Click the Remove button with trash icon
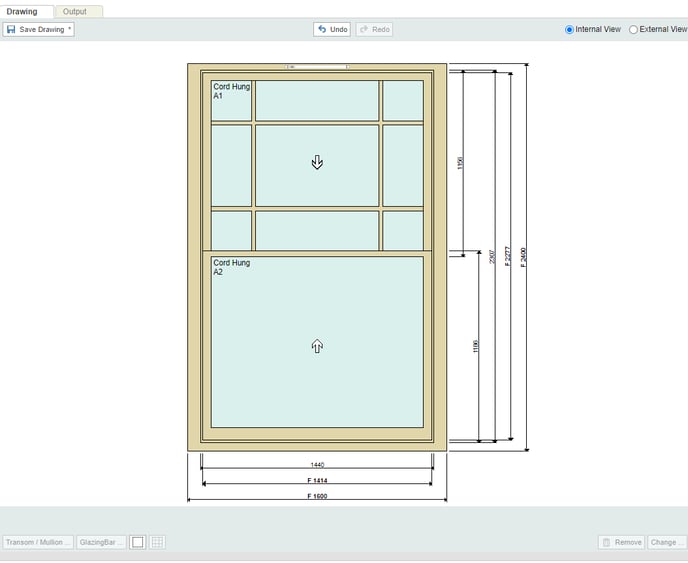This screenshot has width=688, height=563. 621,542
